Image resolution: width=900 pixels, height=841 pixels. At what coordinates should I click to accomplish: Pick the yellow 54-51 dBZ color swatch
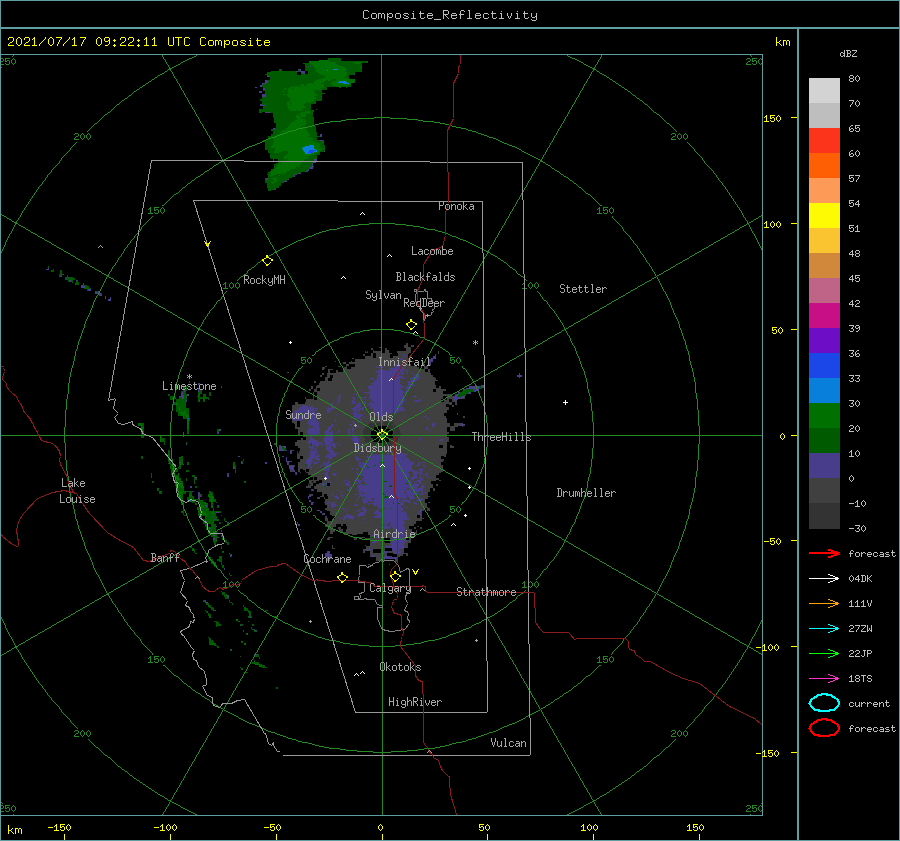tap(824, 216)
